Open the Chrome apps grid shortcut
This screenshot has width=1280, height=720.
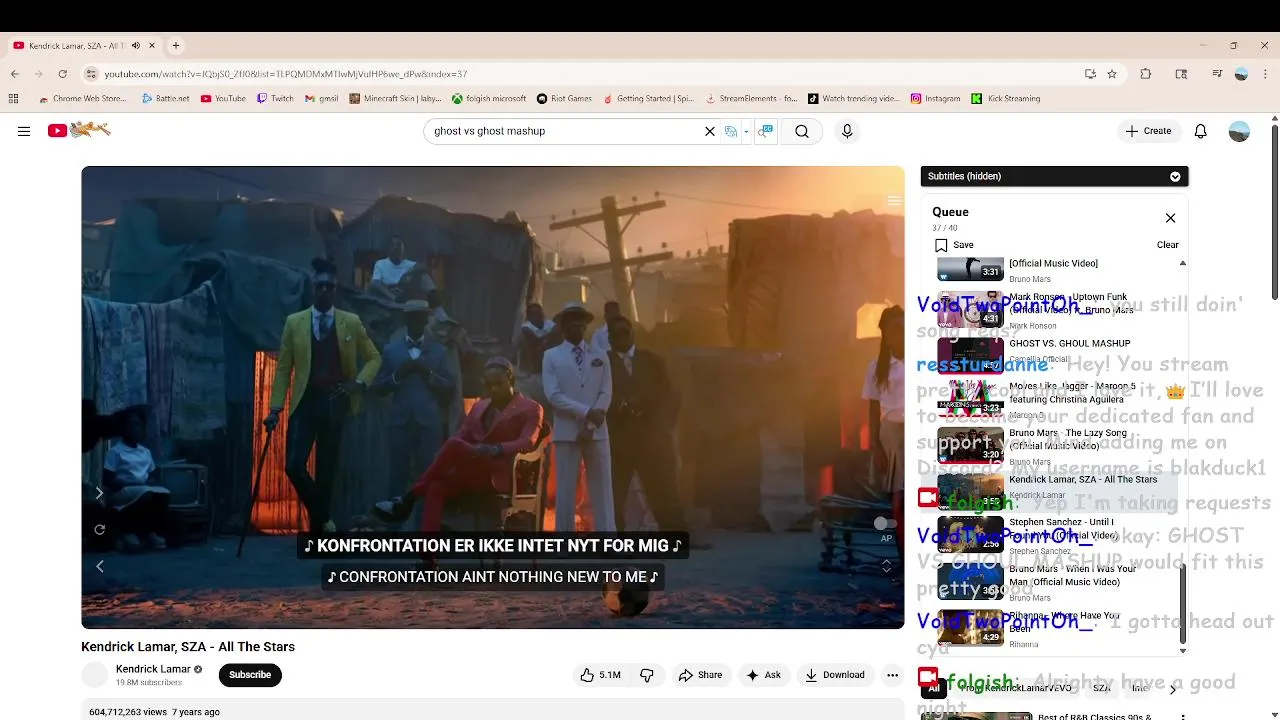click(x=13, y=99)
